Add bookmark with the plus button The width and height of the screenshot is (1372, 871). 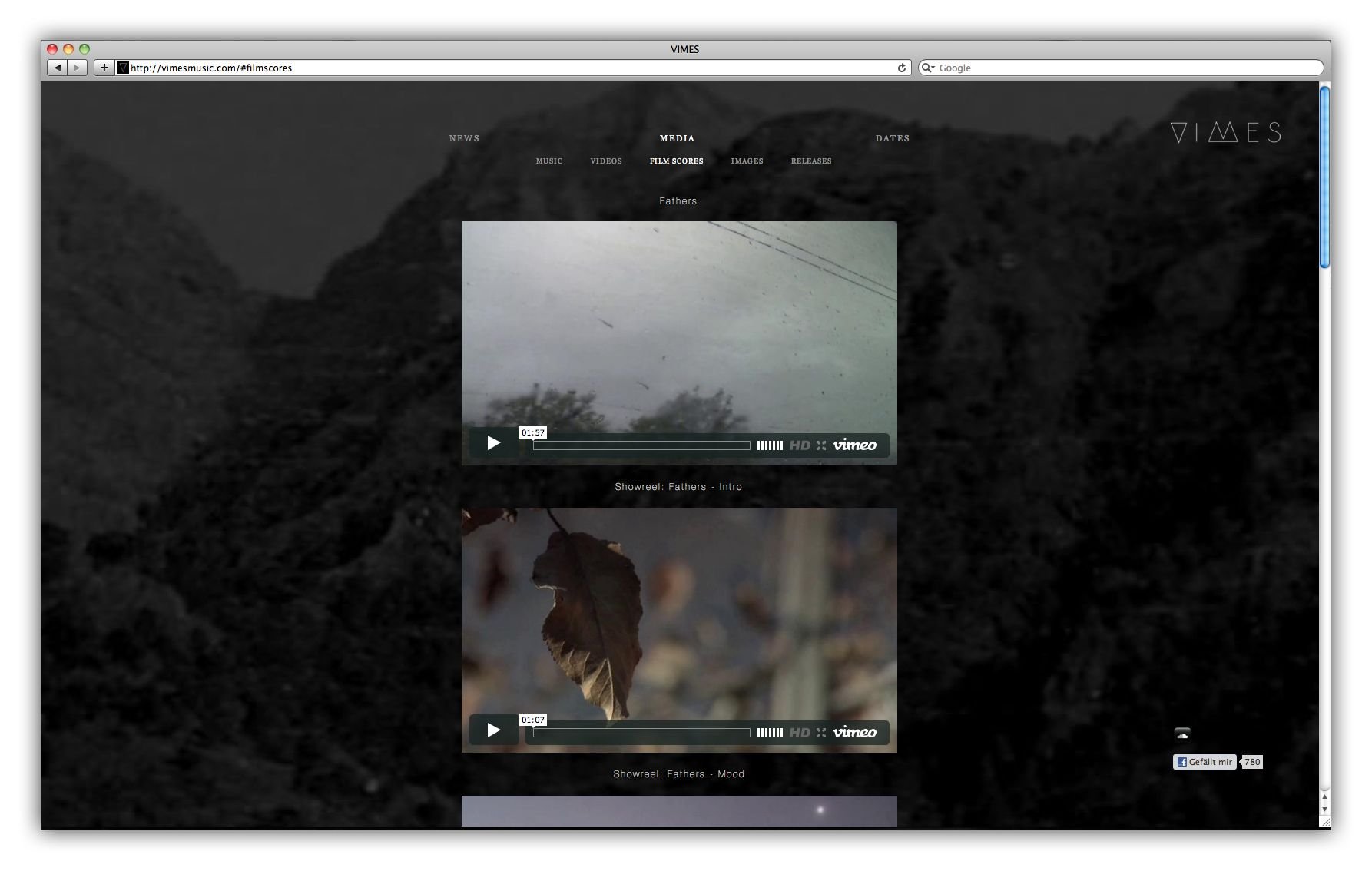pyautogui.click(x=104, y=68)
